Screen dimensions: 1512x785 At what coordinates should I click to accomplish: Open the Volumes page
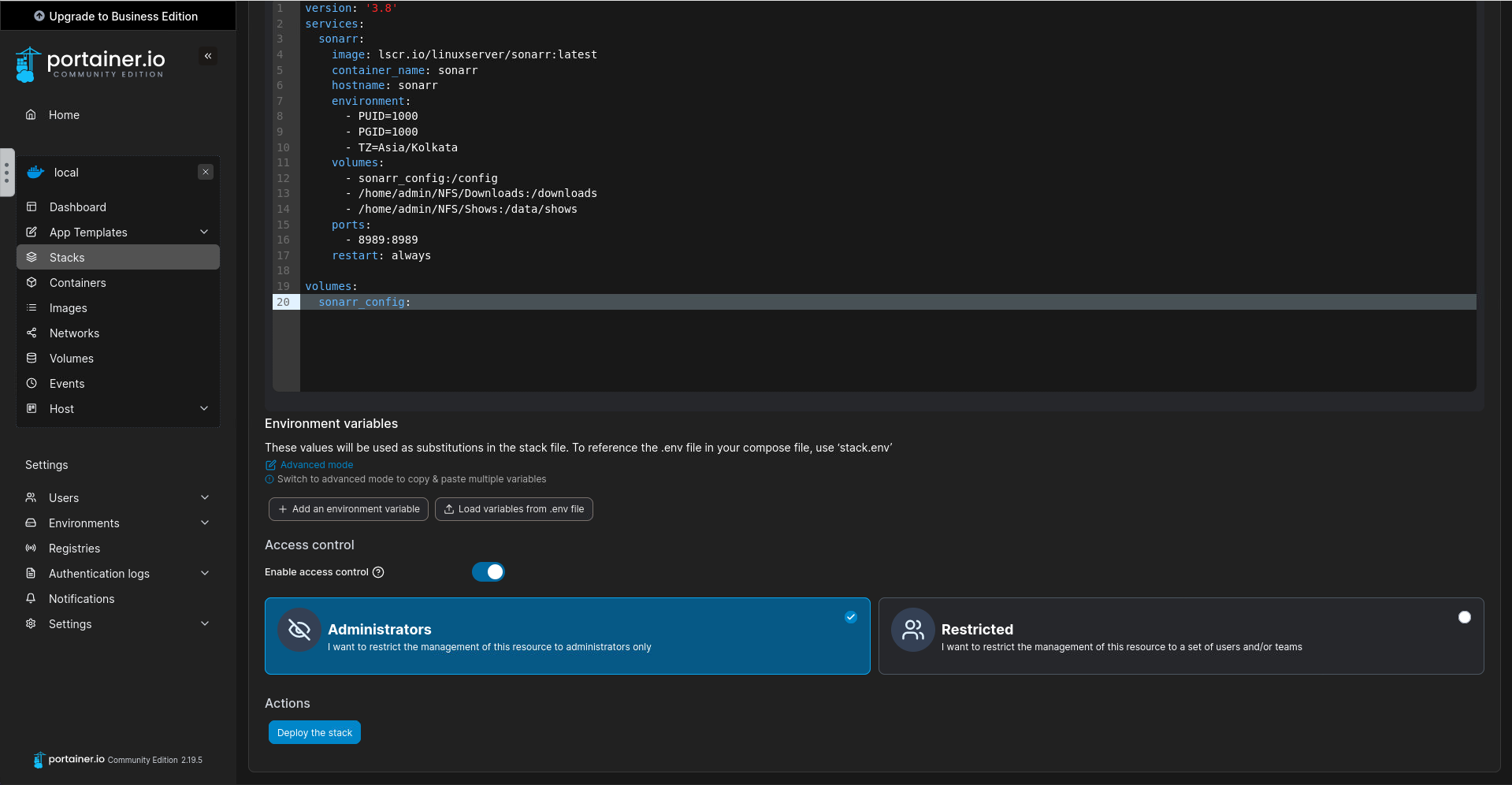(71, 359)
